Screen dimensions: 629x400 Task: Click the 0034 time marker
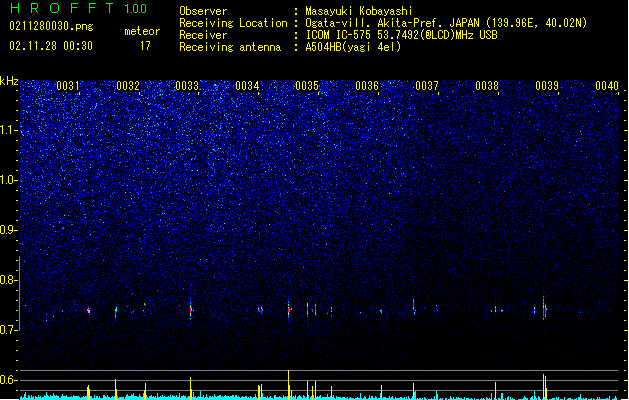click(x=247, y=85)
